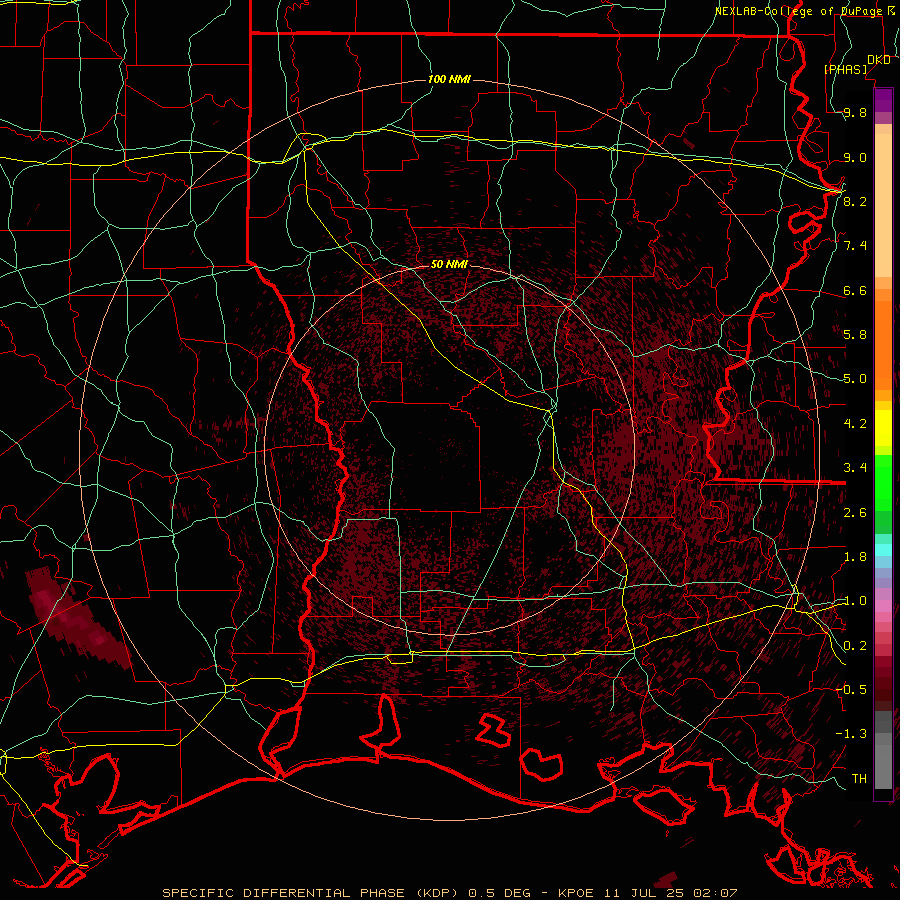
Task: Click the 4.2 value on the color scale
Action: [x=855, y=424]
